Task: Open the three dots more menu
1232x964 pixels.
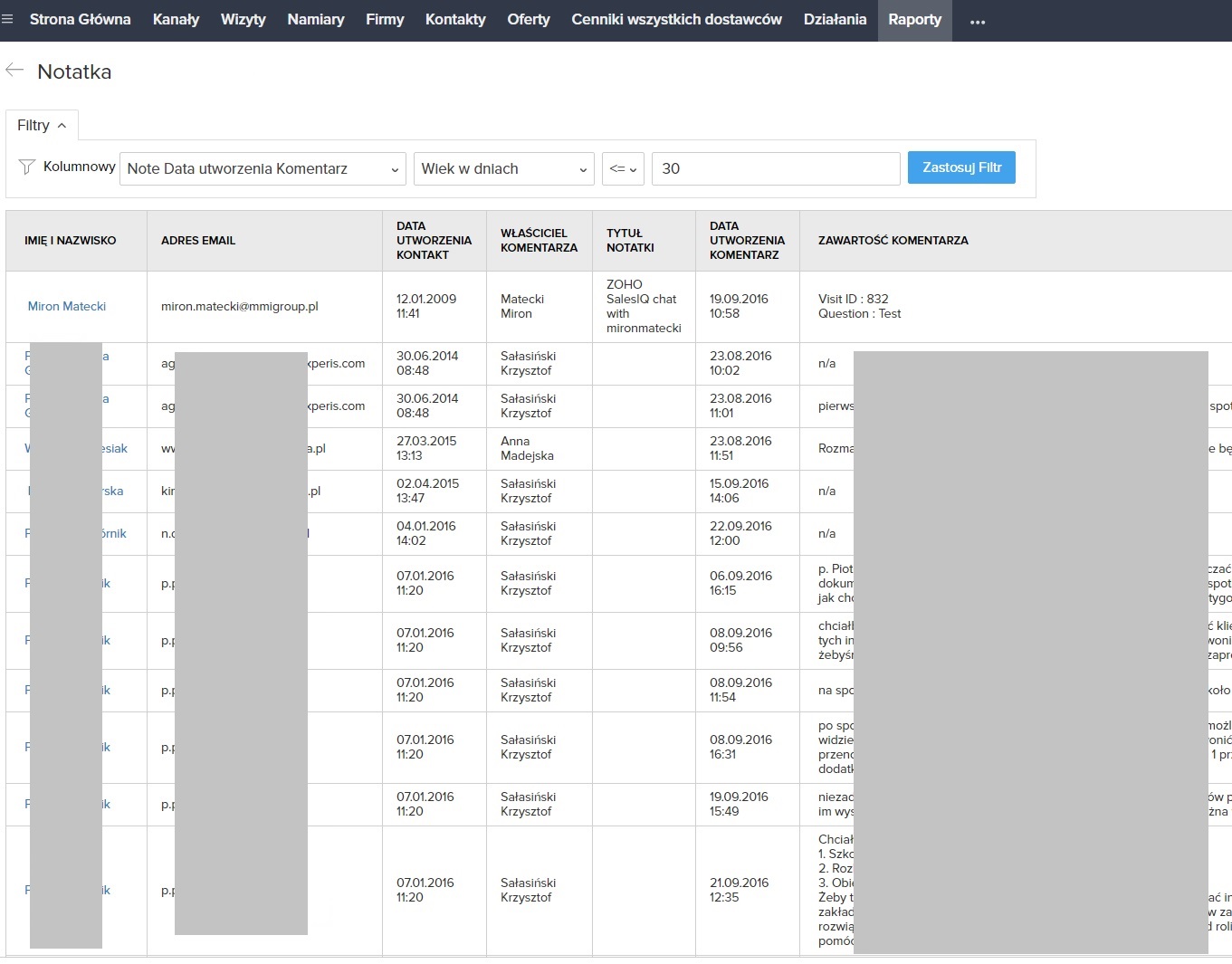Action: pos(977,21)
